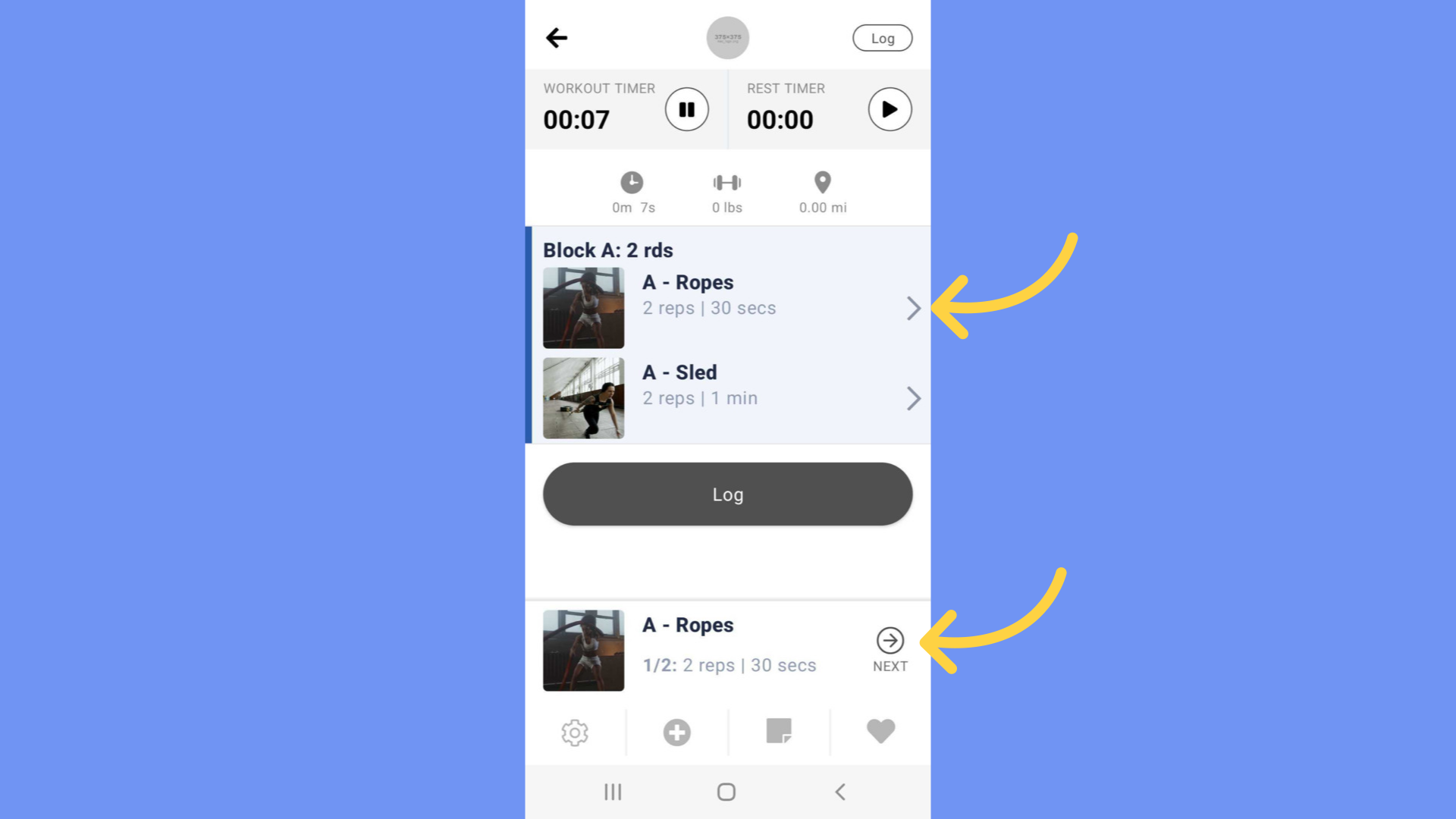Enable the home navigation bar button
This screenshot has height=819, width=1456.
pos(727,791)
